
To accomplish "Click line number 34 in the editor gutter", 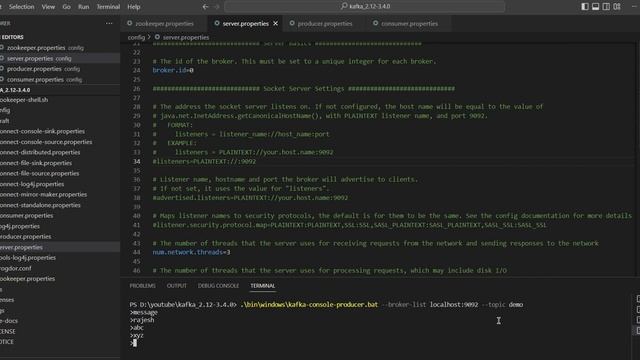I will click(x=136, y=162).
